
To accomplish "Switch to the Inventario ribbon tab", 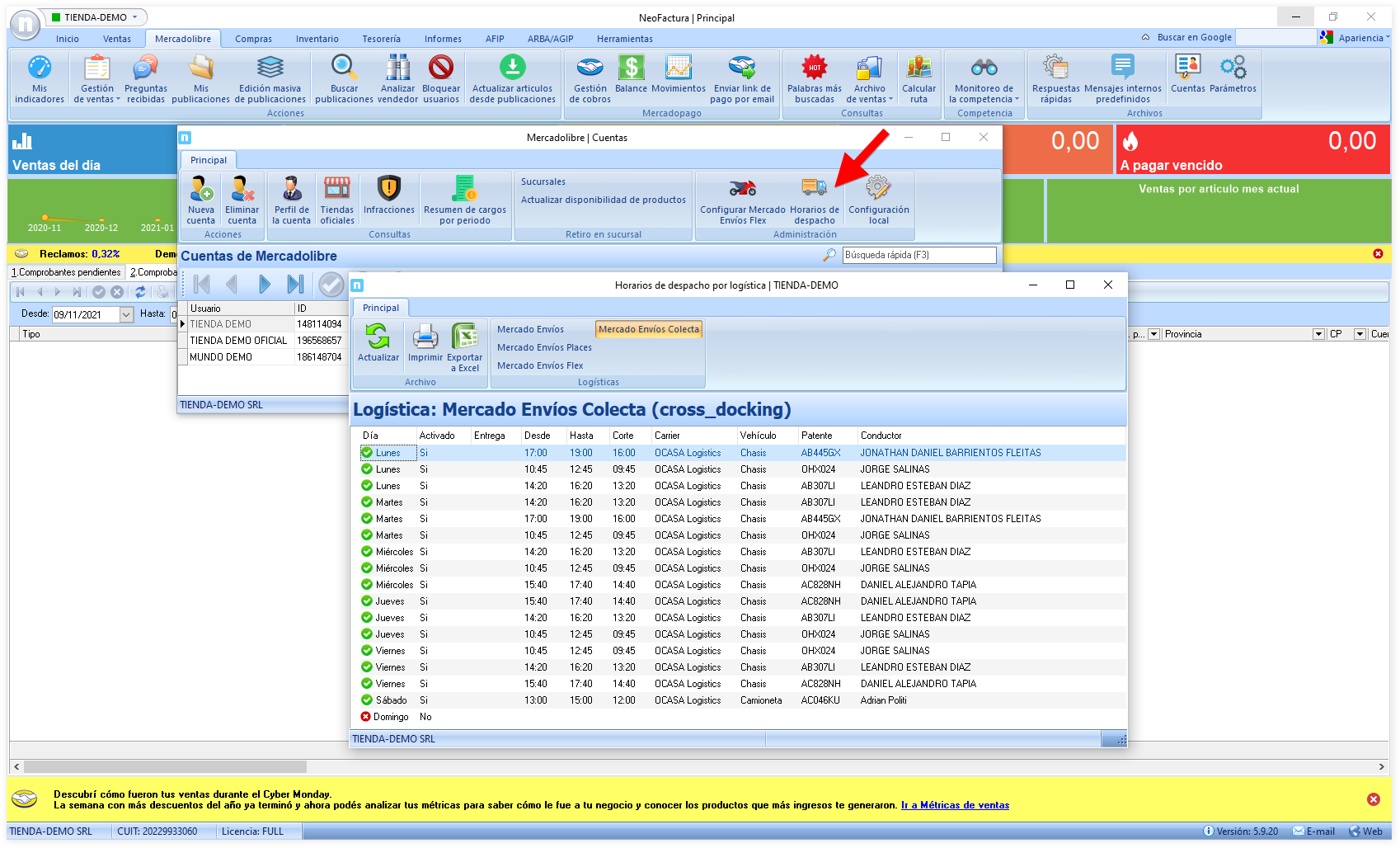I will click(x=317, y=39).
